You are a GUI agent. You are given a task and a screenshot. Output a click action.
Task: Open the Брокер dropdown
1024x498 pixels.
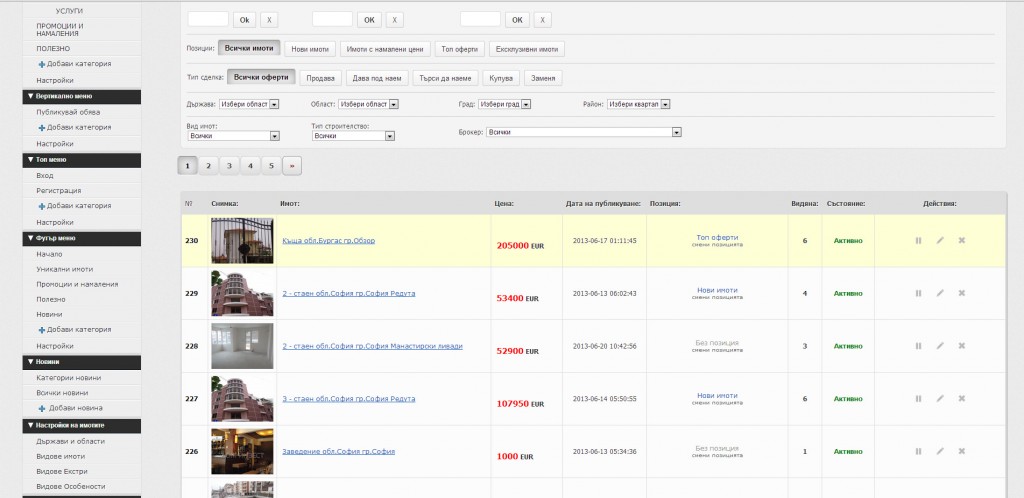(584, 132)
